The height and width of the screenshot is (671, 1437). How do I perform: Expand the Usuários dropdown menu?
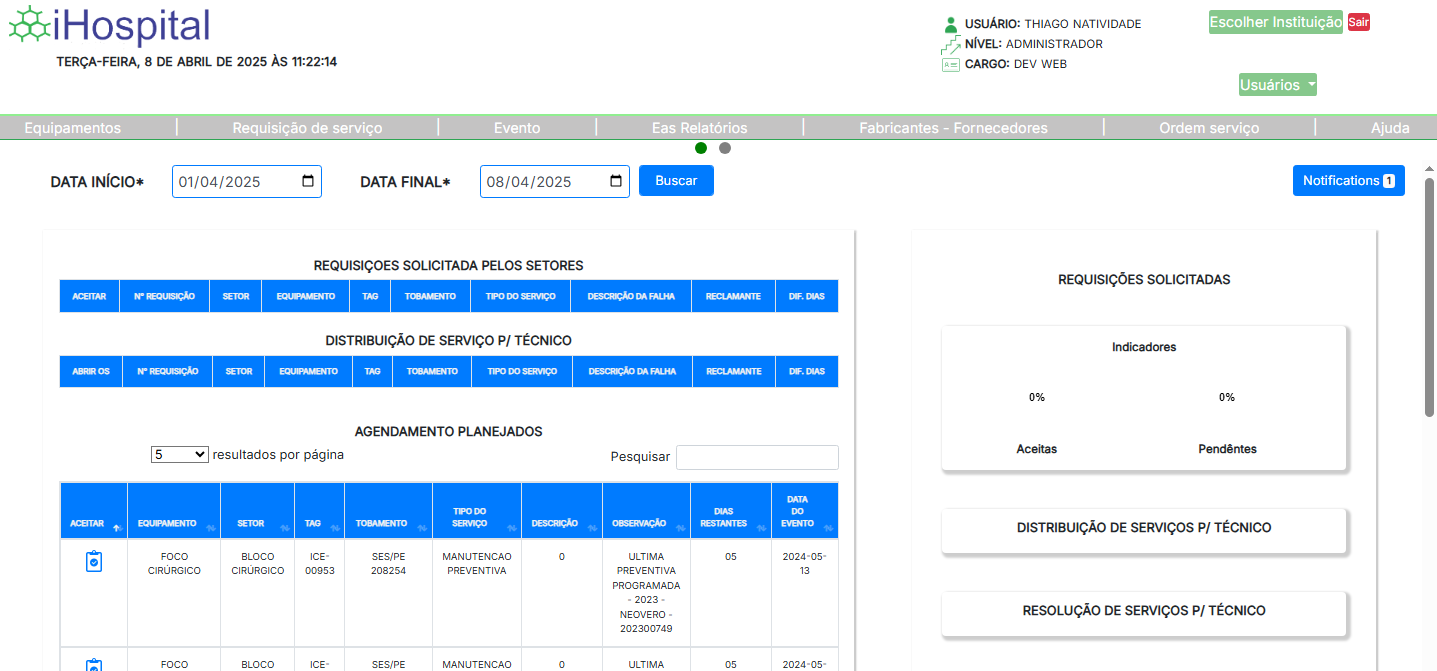(x=1277, y=85)
